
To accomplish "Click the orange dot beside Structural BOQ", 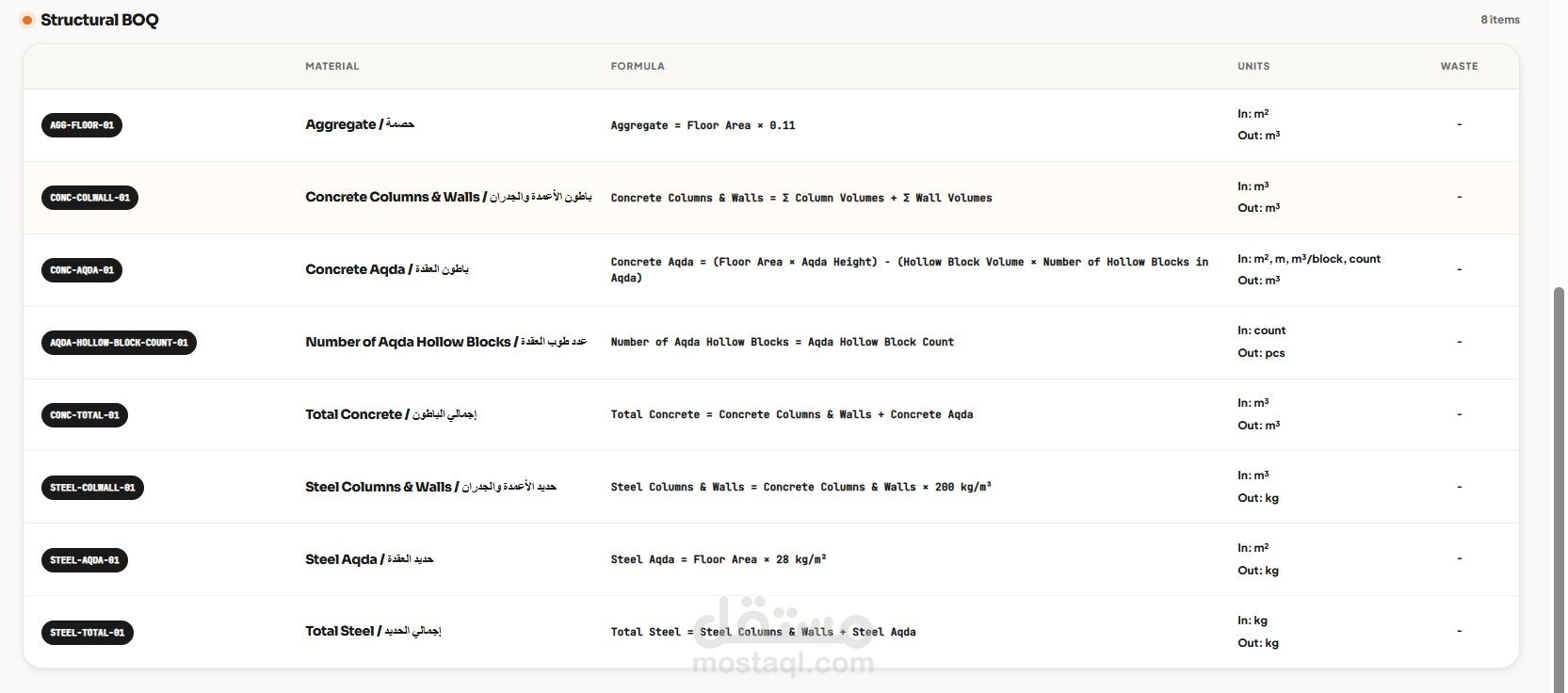I will tap(27, 20).
